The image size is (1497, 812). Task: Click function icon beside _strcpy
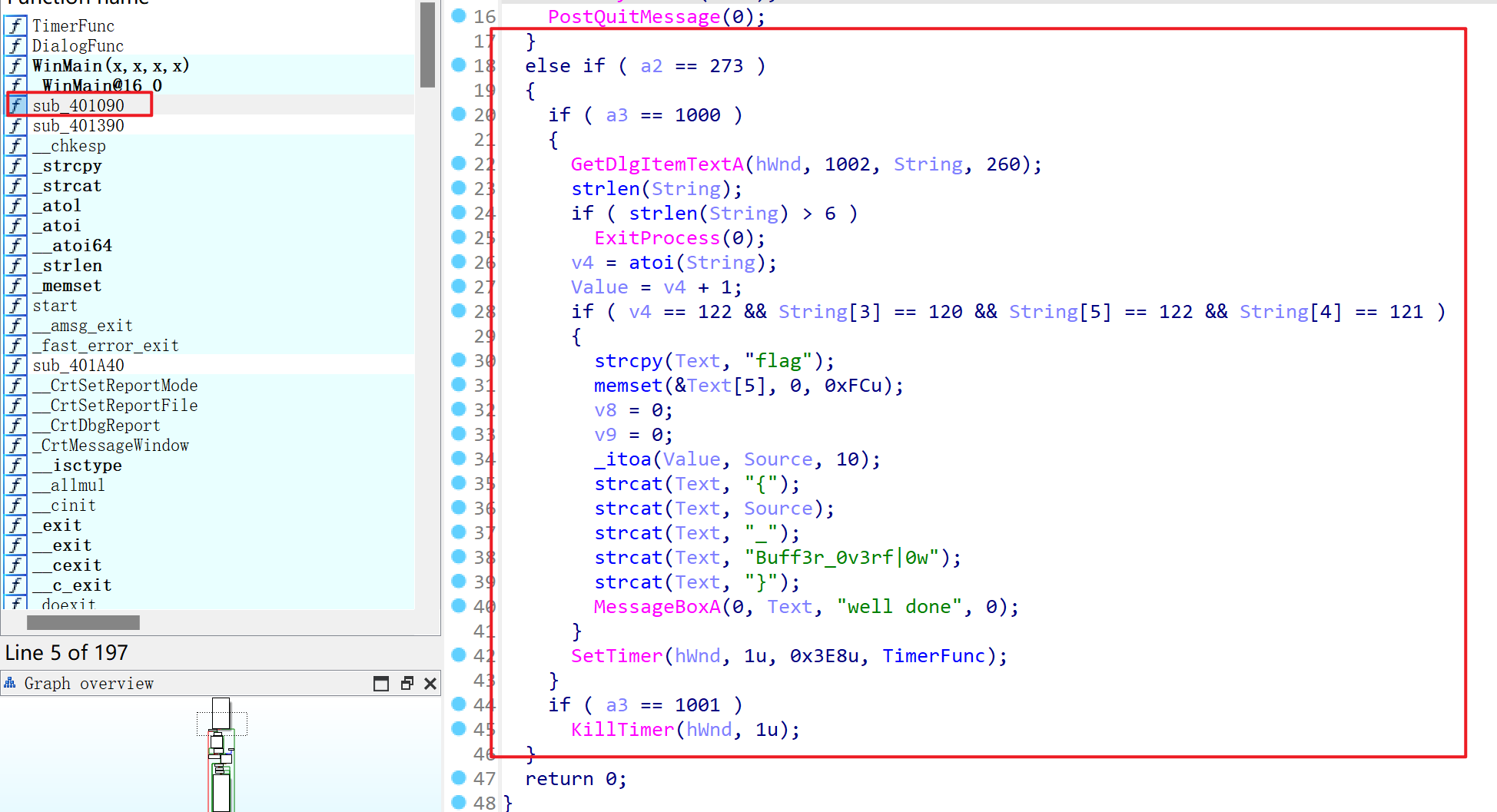click(x=15, y=165)
